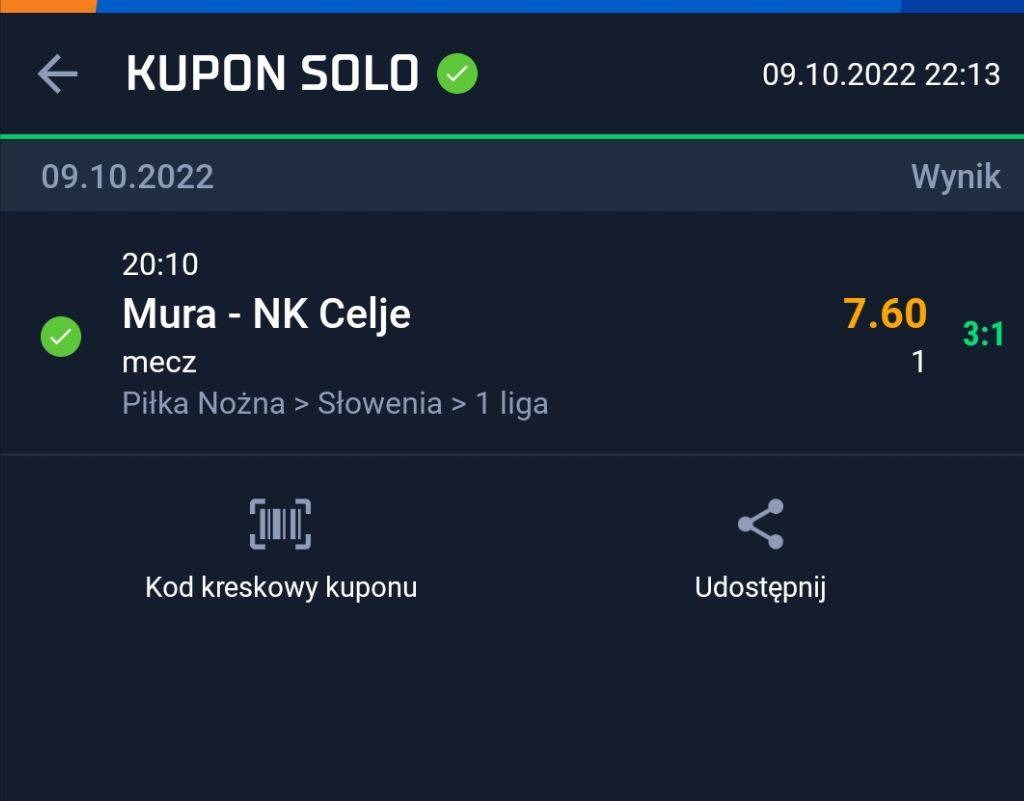Tap the back arrow icon
Image resolution: width=1024 pixels, height=801 pixels.
[57, 74]
